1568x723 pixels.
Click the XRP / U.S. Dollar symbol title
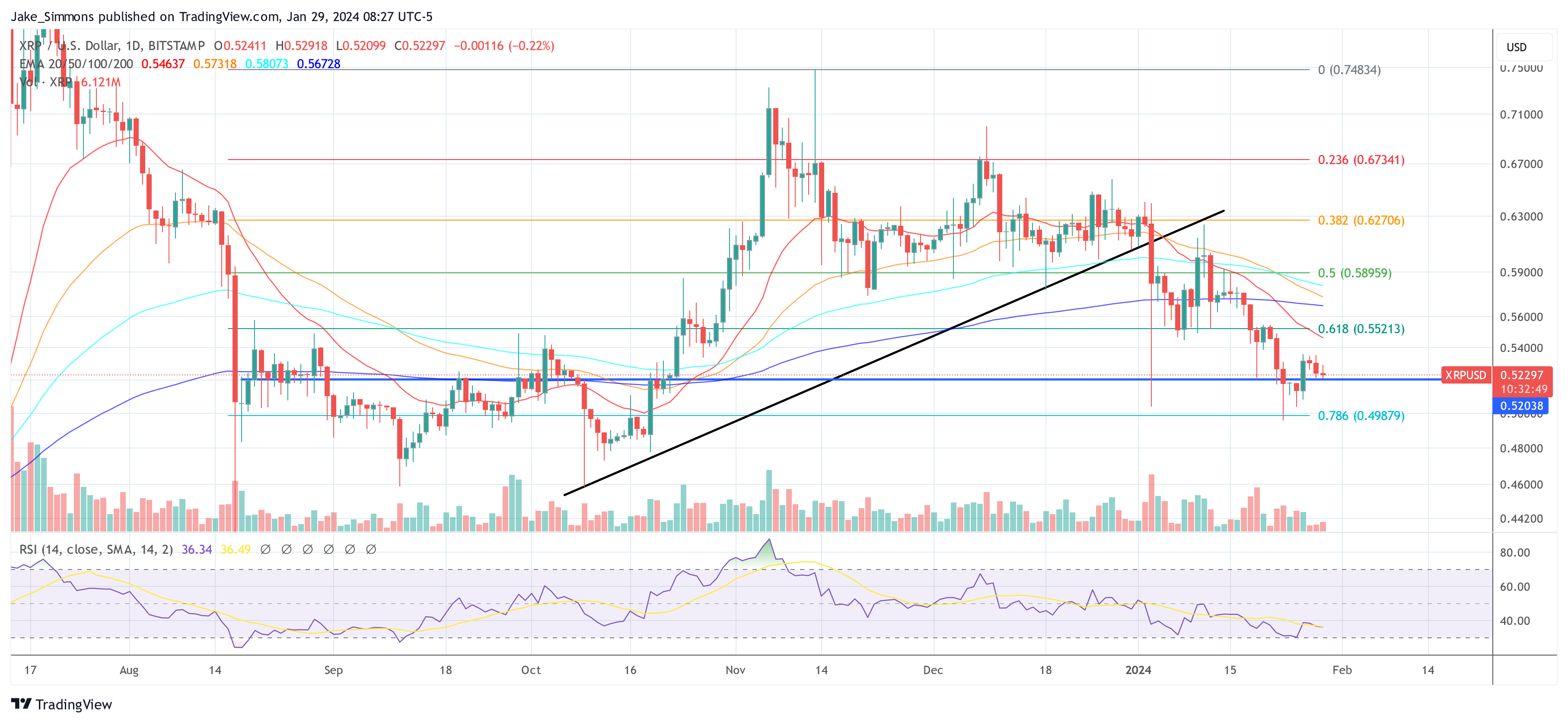[112, 46]
